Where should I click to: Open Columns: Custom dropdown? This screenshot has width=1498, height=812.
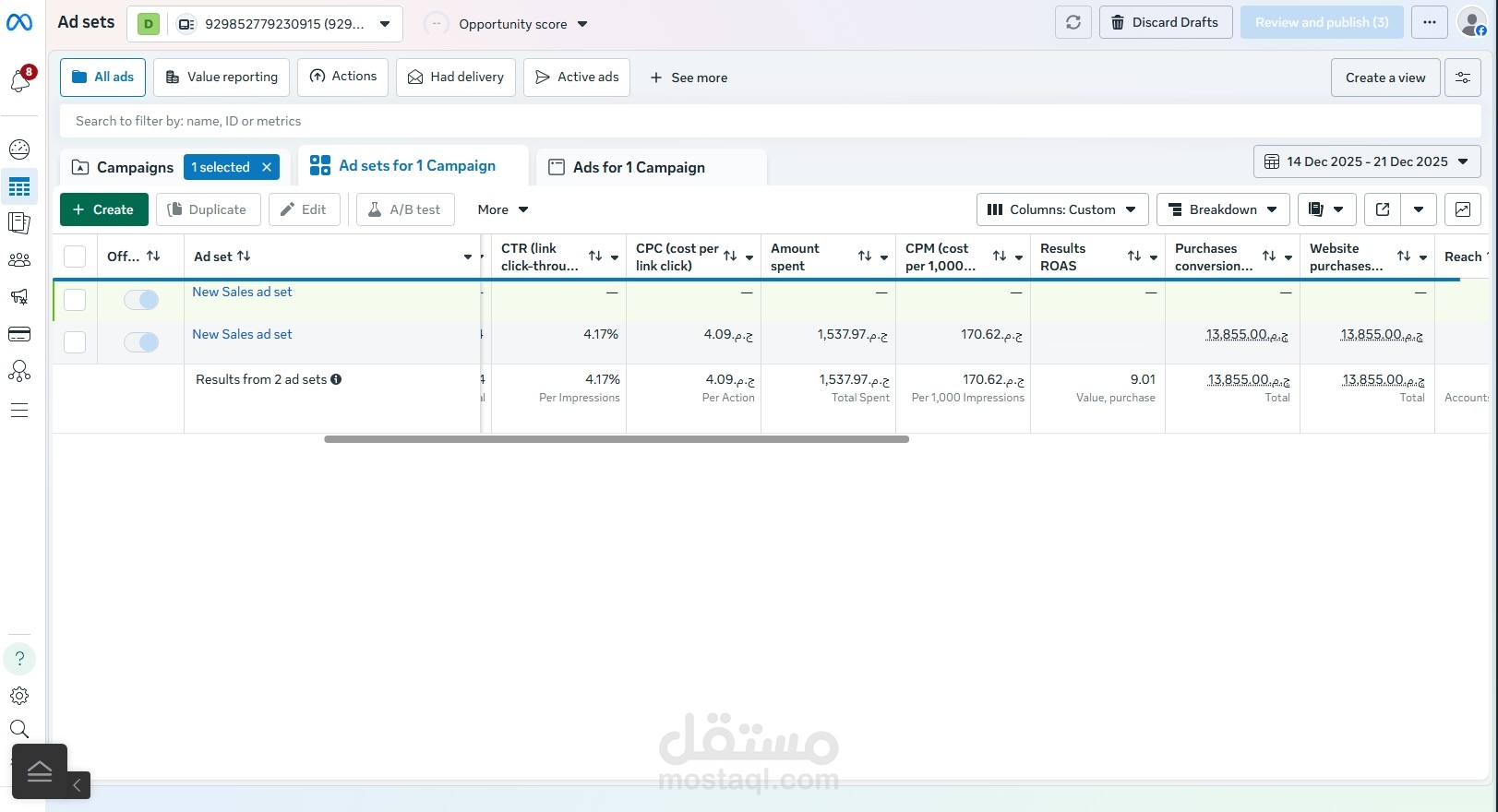1062,209
